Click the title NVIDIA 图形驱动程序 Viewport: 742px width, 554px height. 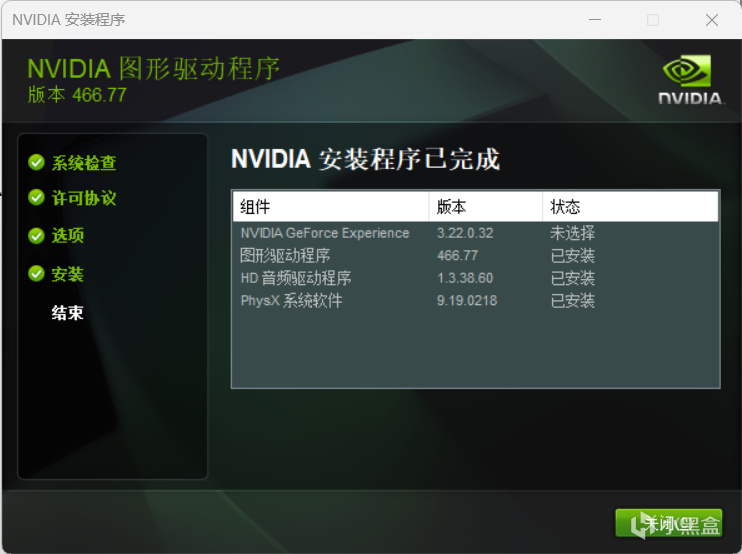click(153, 69)
